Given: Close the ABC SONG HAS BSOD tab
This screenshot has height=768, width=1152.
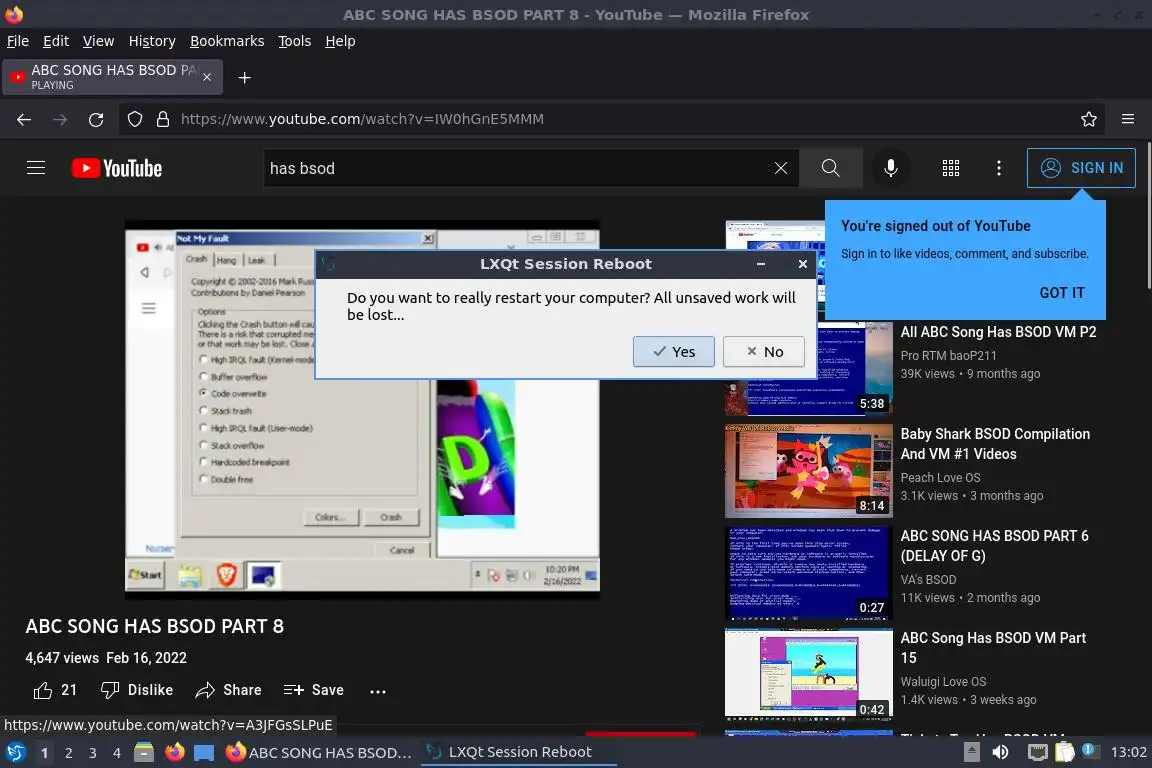Looking at the screenshot, I should (x=207, y=77).
